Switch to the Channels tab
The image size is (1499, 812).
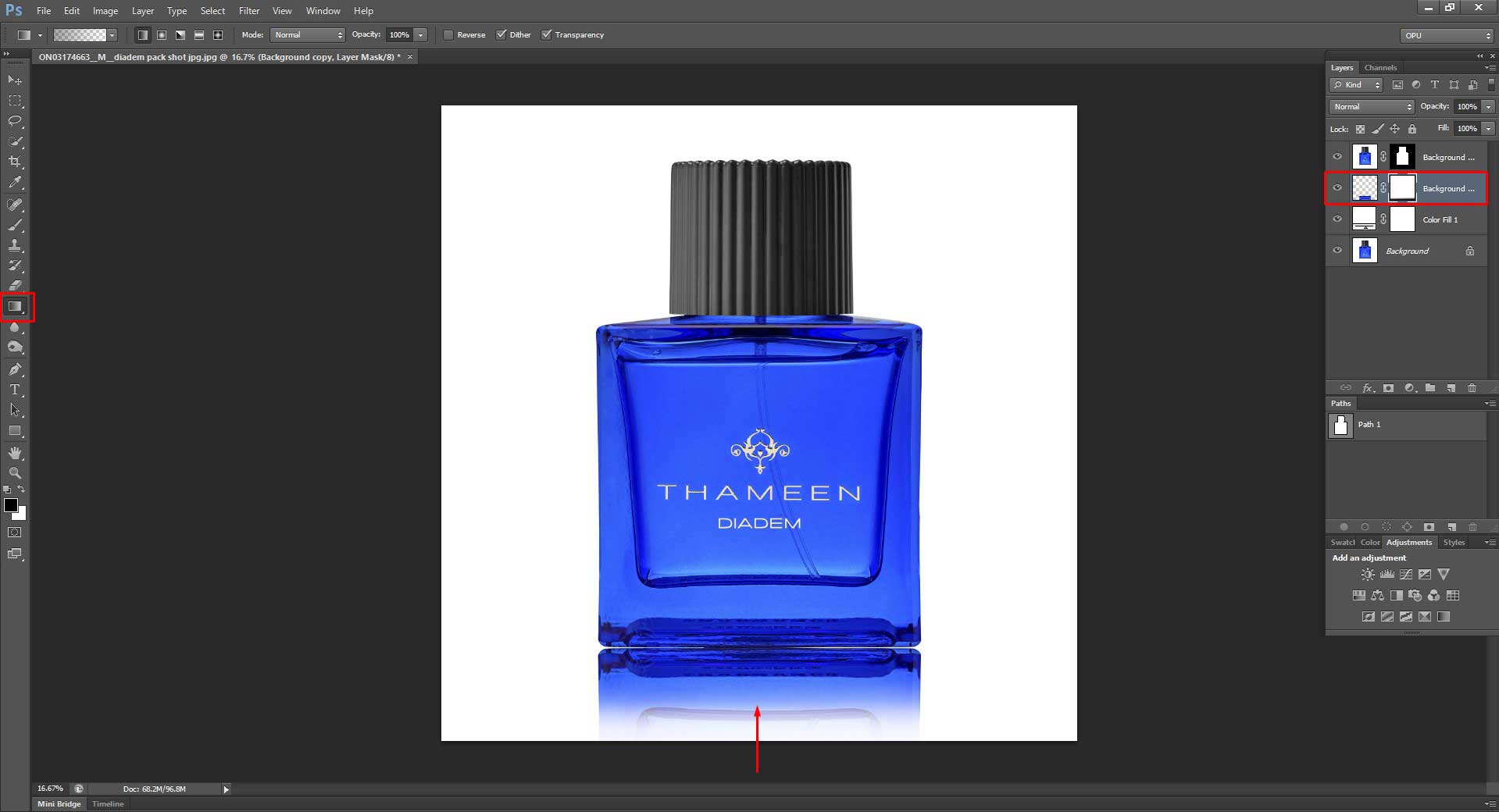point(1379,67)
